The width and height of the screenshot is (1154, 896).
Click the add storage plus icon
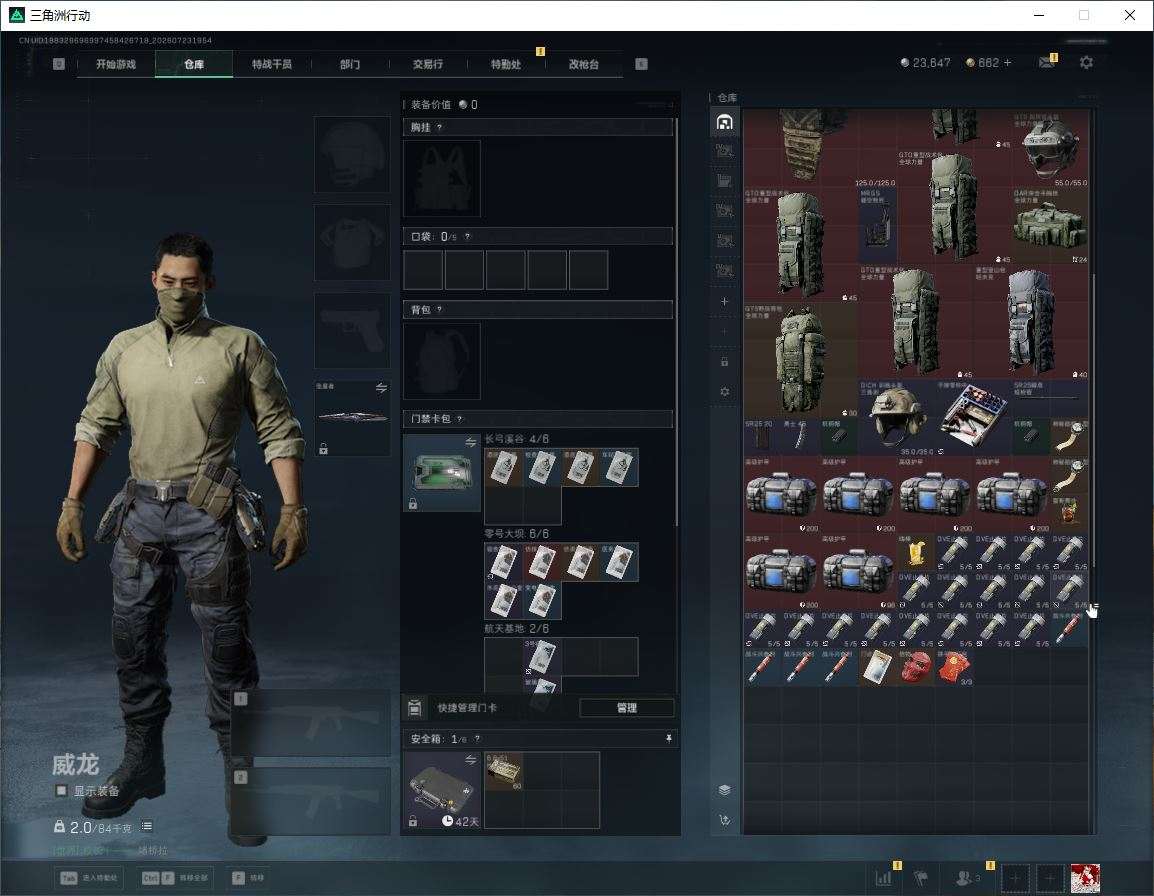(x=724, y=301)
